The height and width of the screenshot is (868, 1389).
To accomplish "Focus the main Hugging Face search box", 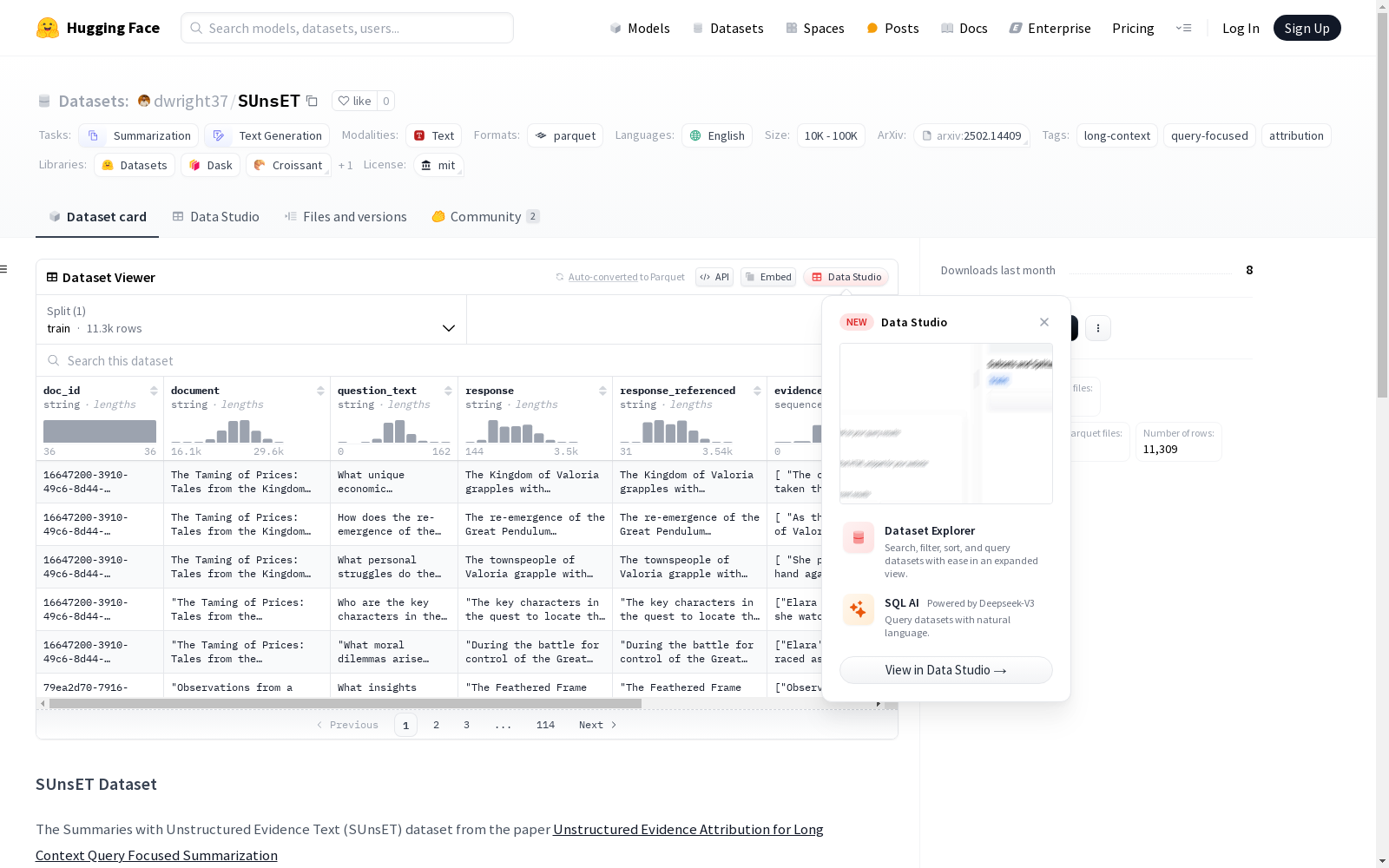I will (x=347, y=28).
